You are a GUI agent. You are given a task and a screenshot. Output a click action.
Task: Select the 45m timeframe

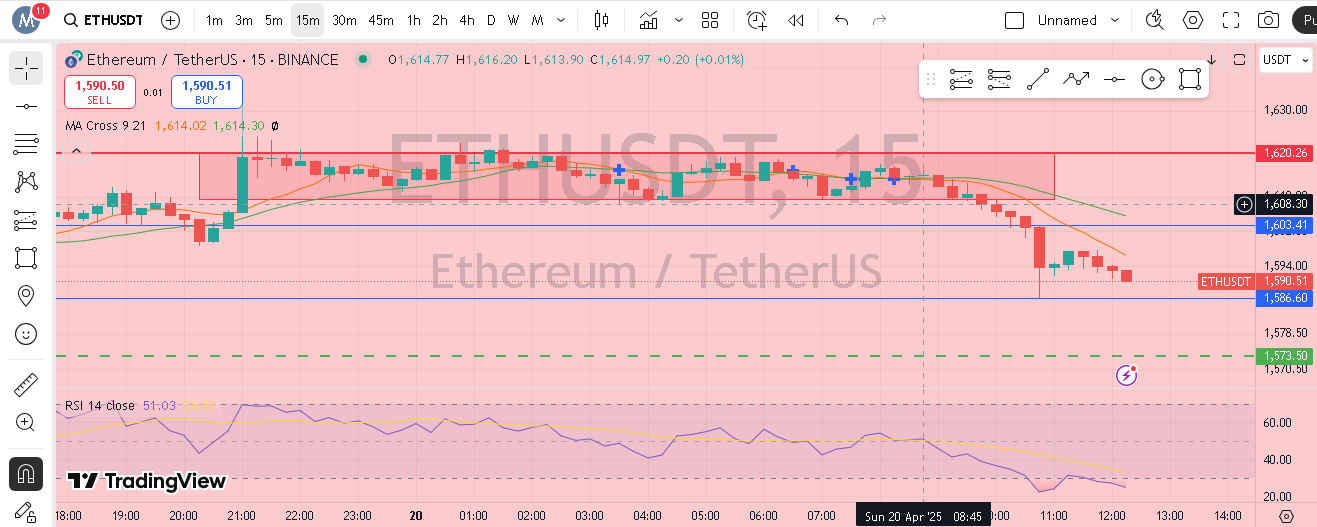[x=381, y=20]
